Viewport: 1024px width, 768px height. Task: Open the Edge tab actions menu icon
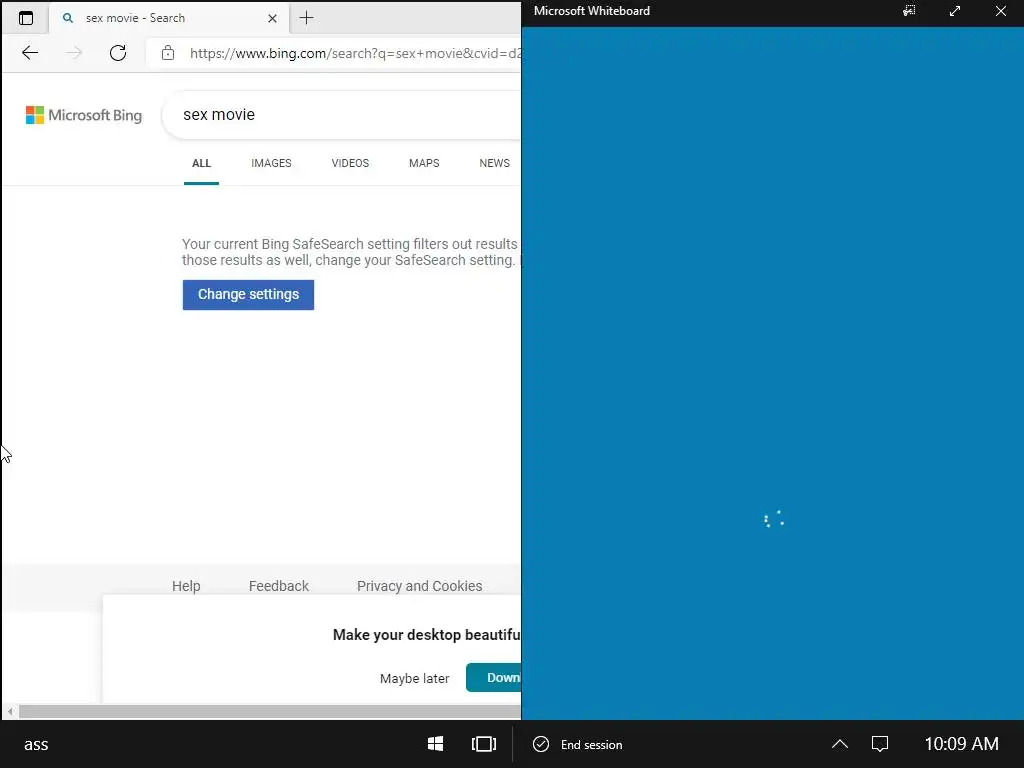click(26, 18)
